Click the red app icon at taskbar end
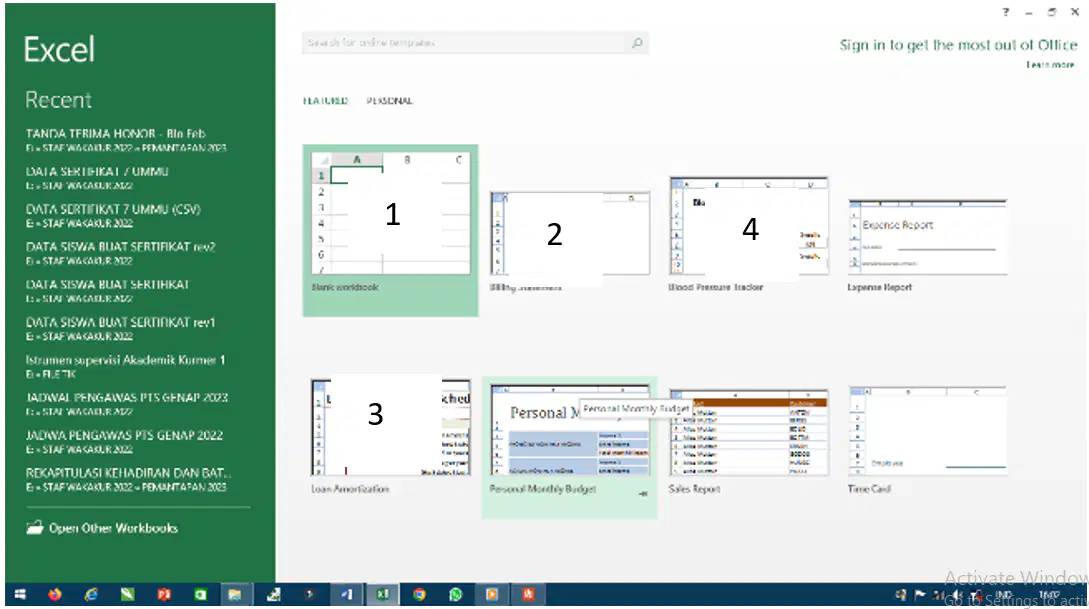Screen dimensions: 1089x609 529,594
